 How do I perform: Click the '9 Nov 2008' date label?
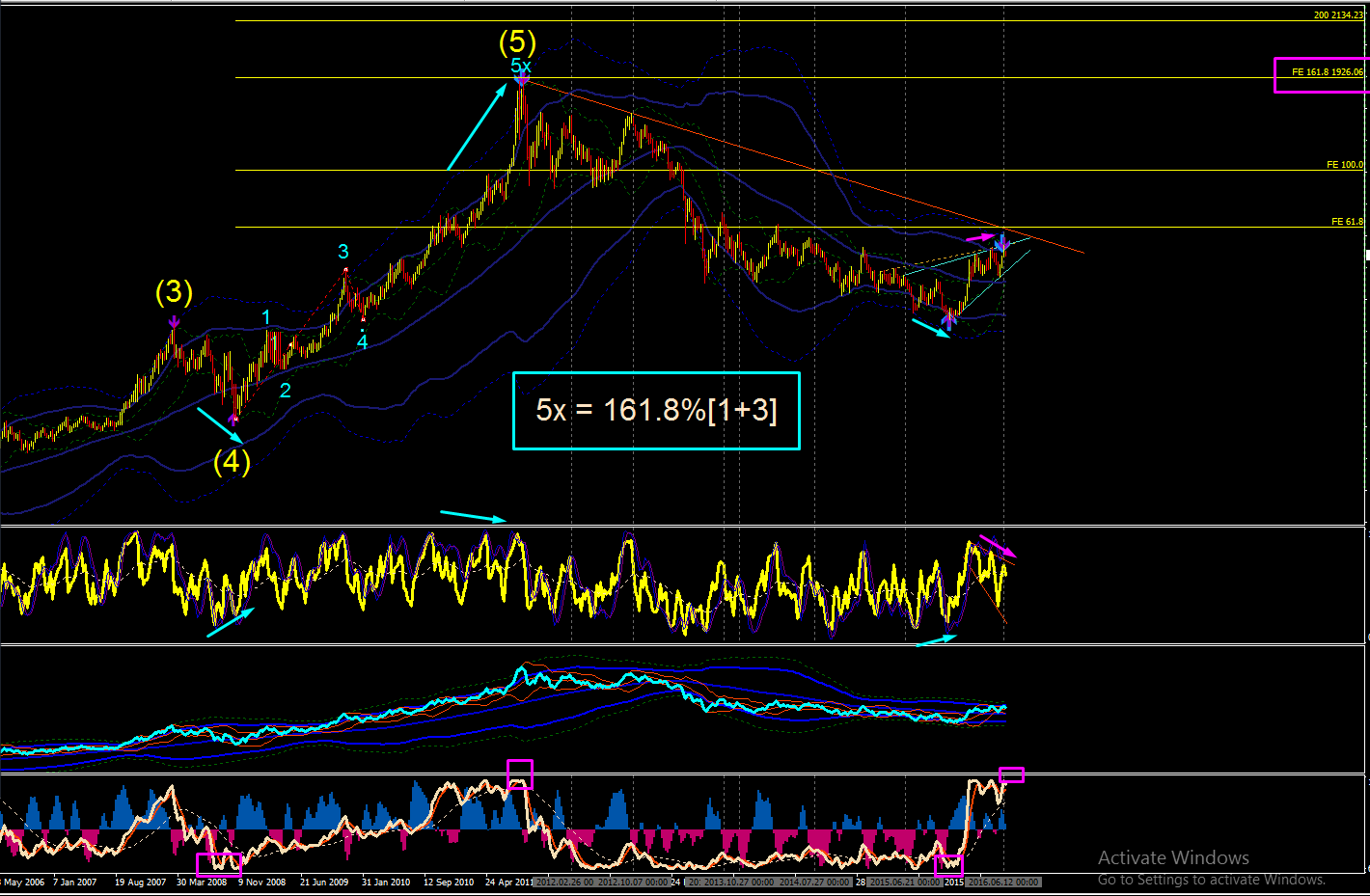262,882
